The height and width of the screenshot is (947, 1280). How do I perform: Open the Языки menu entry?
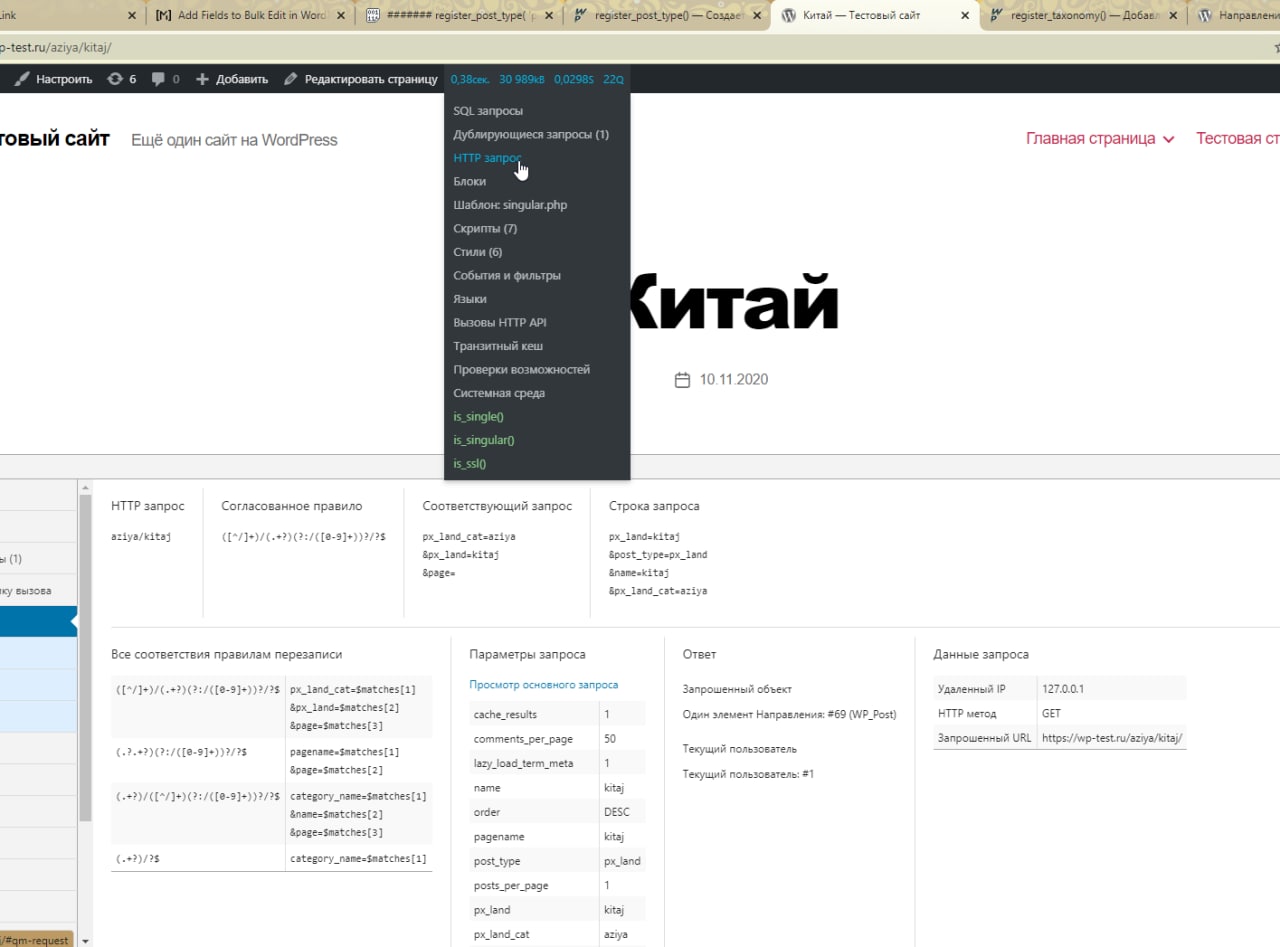click(x=470, y=299)
